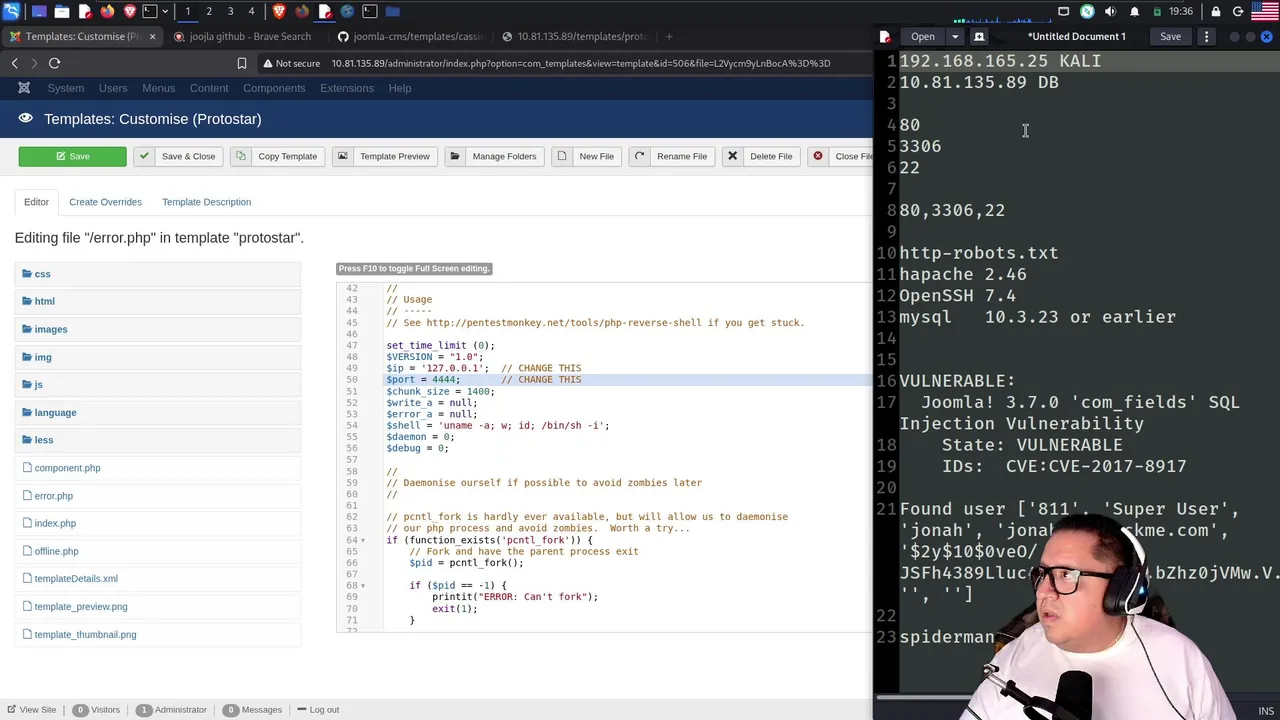
Task: Click New File button
Action: pos(587,156)
